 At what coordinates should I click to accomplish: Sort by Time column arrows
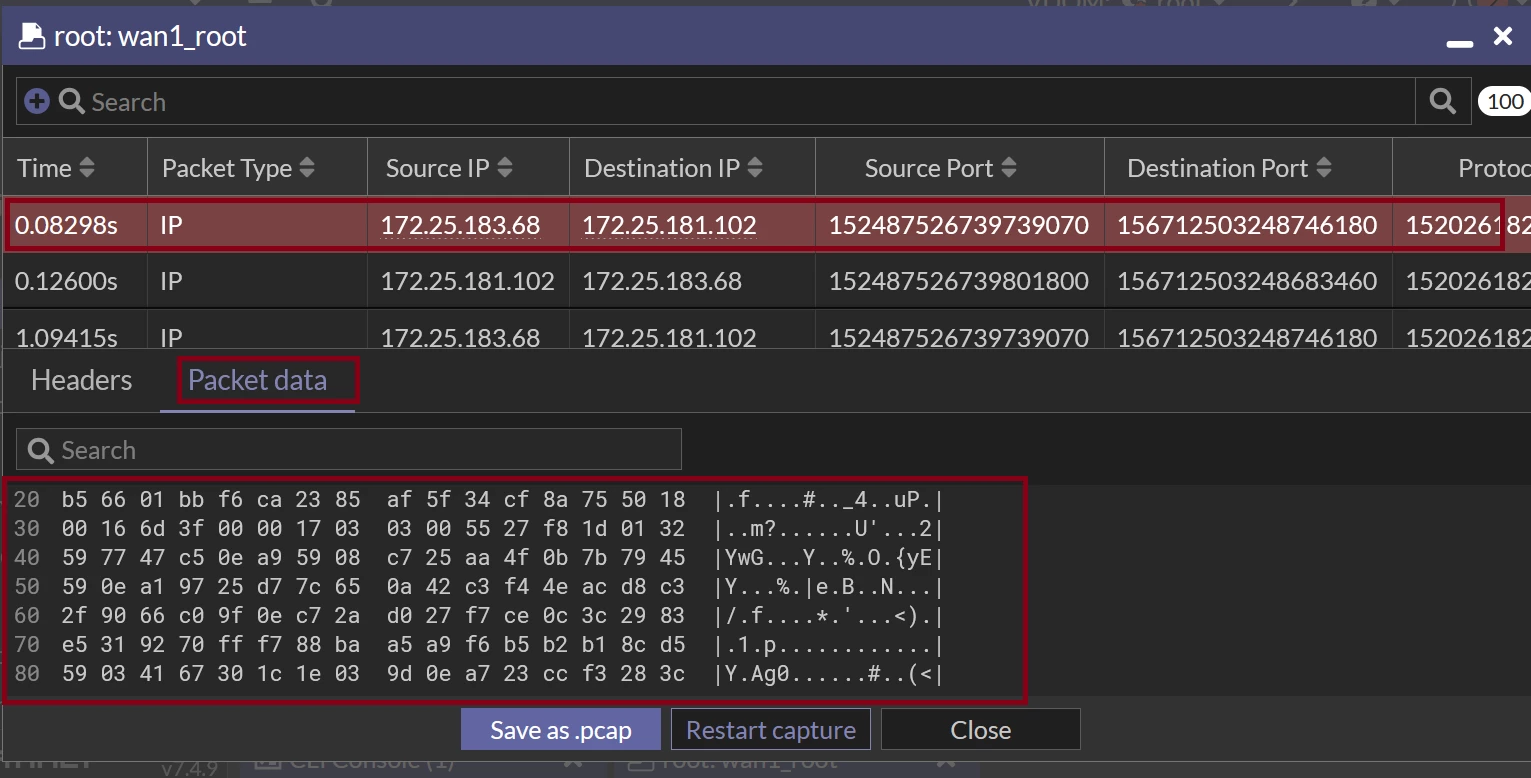point(87,168)
